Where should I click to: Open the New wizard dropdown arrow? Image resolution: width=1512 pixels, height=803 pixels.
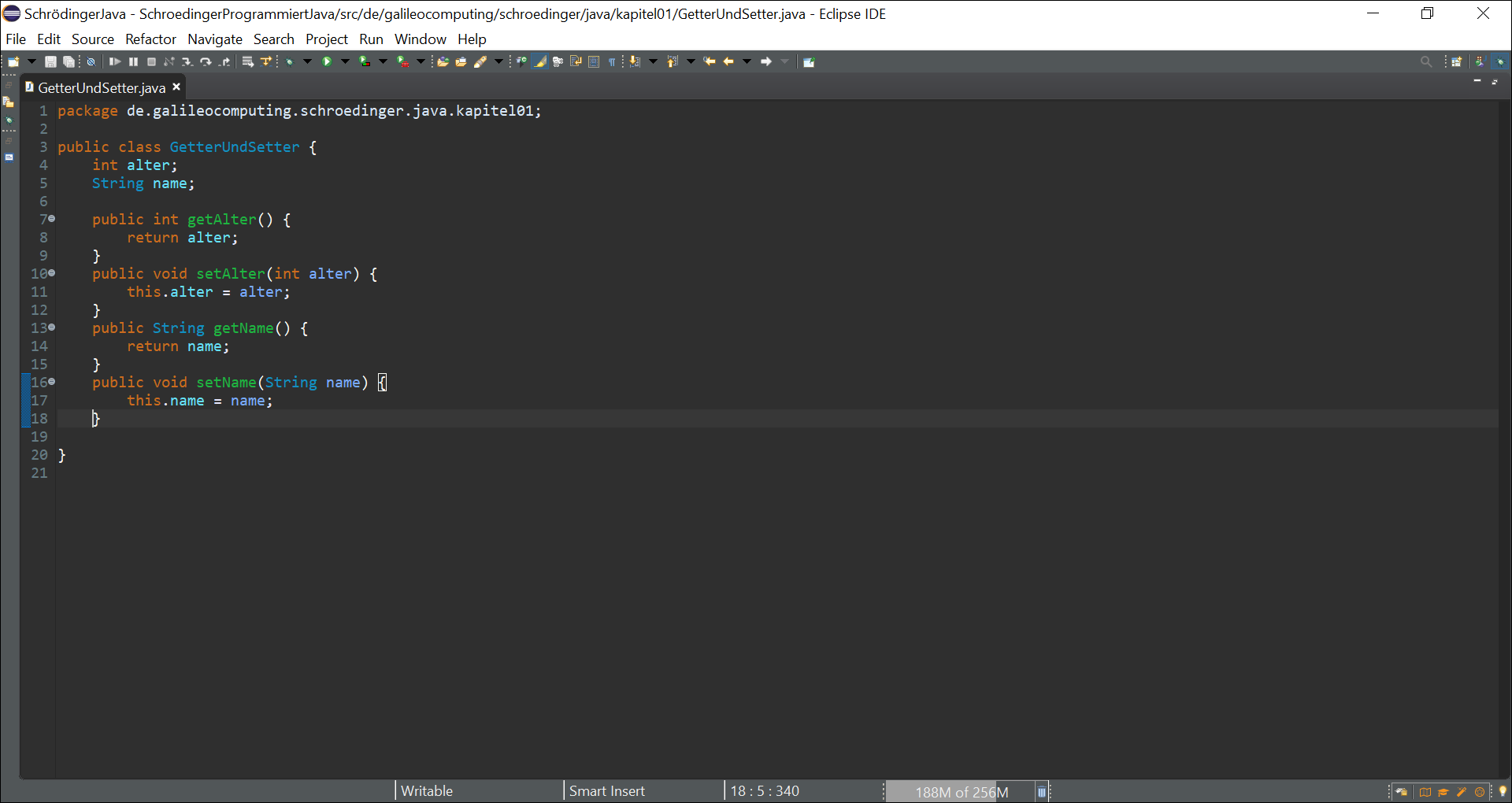coord(32,61)
